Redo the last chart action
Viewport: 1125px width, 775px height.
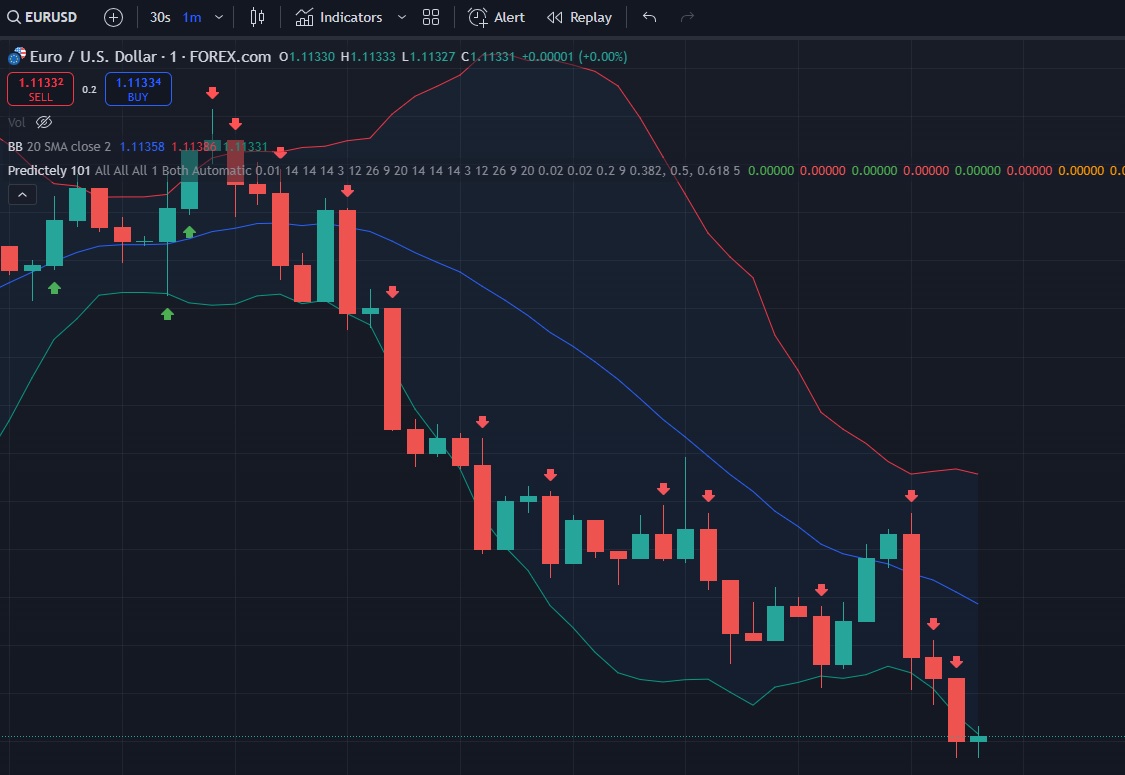(686, 17)
